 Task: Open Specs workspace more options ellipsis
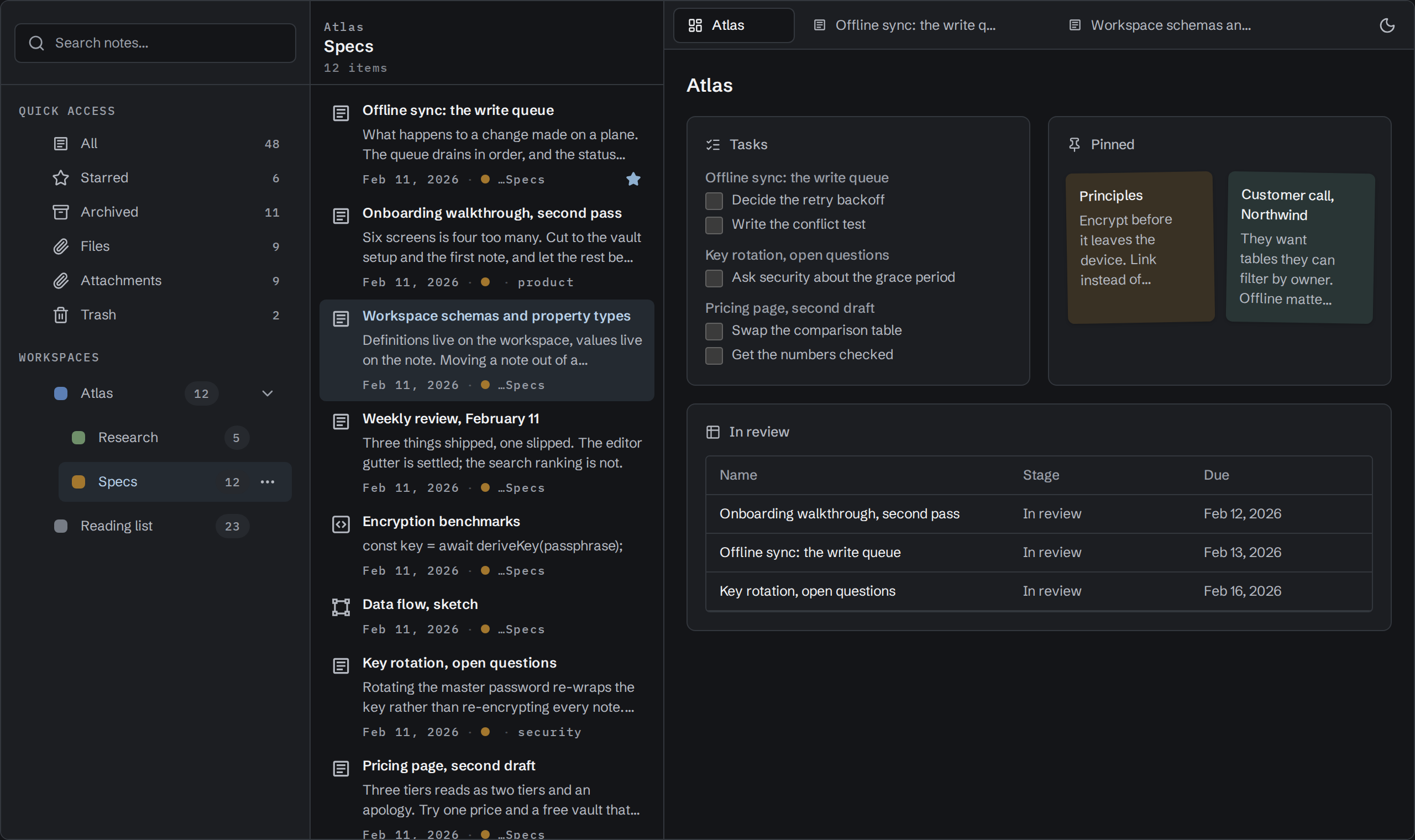pos(267,482)
